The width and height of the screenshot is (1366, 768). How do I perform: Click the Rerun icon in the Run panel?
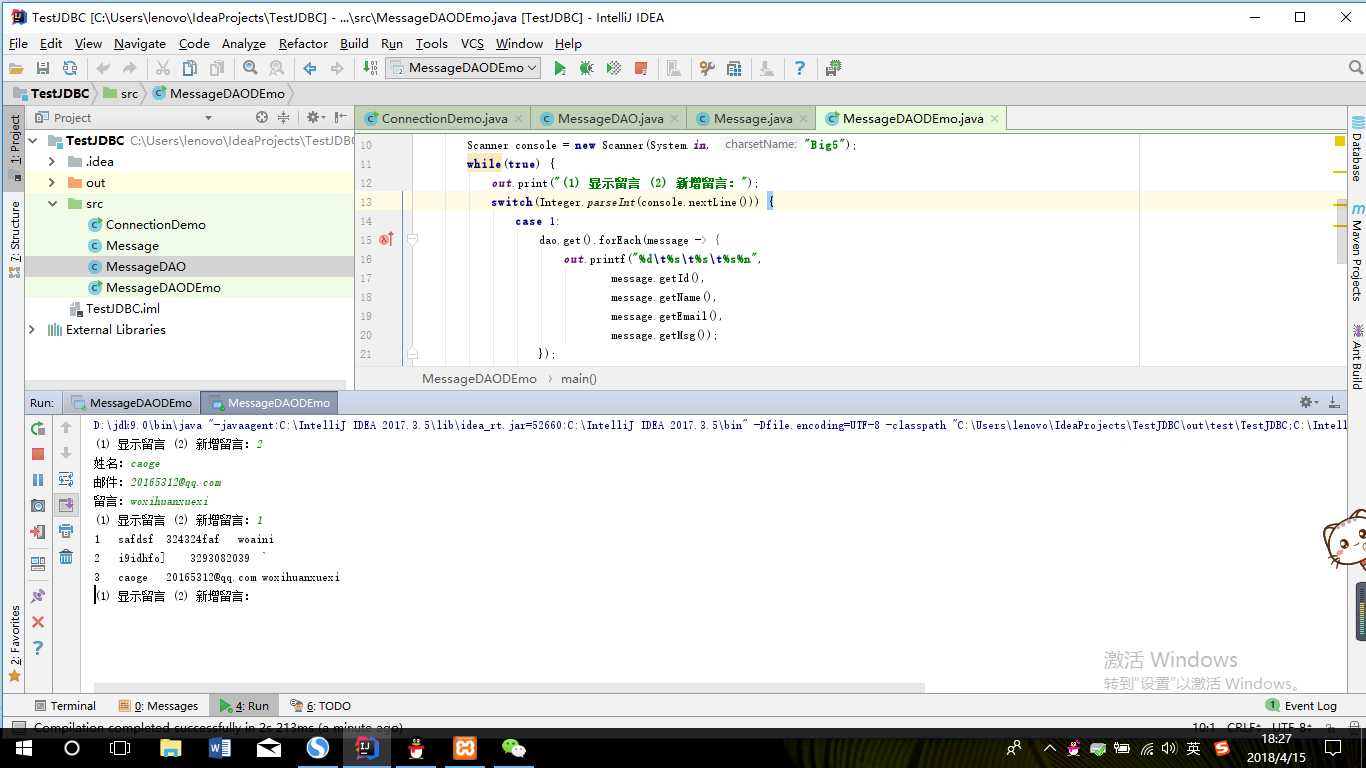click(x=38, y=428)
